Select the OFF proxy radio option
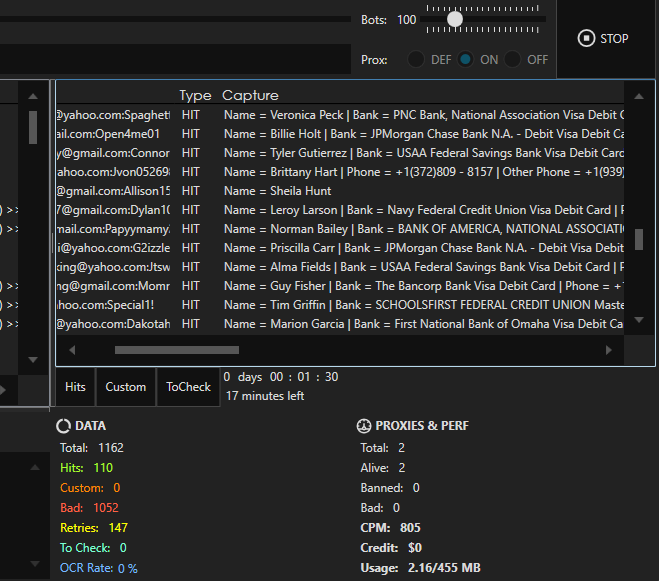This screenshot has width=659, height=581. click(512, 59)
